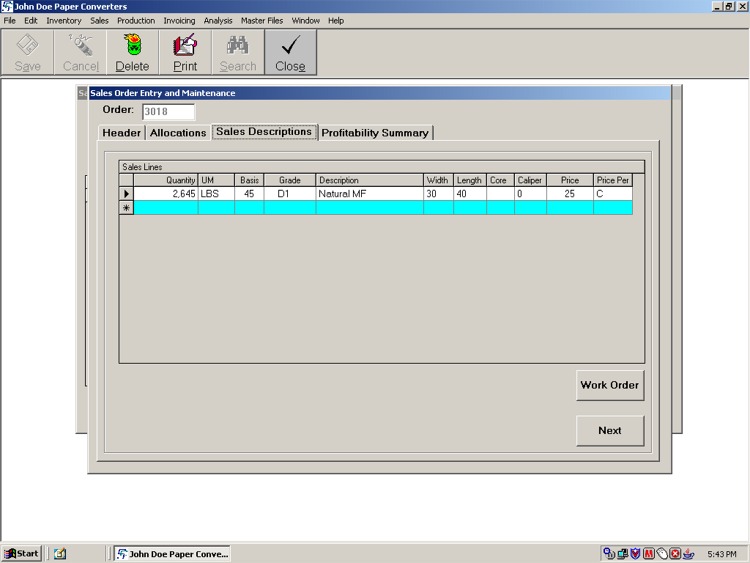Click the Windows Start button
750x563 pixels.
coord(22,553)
